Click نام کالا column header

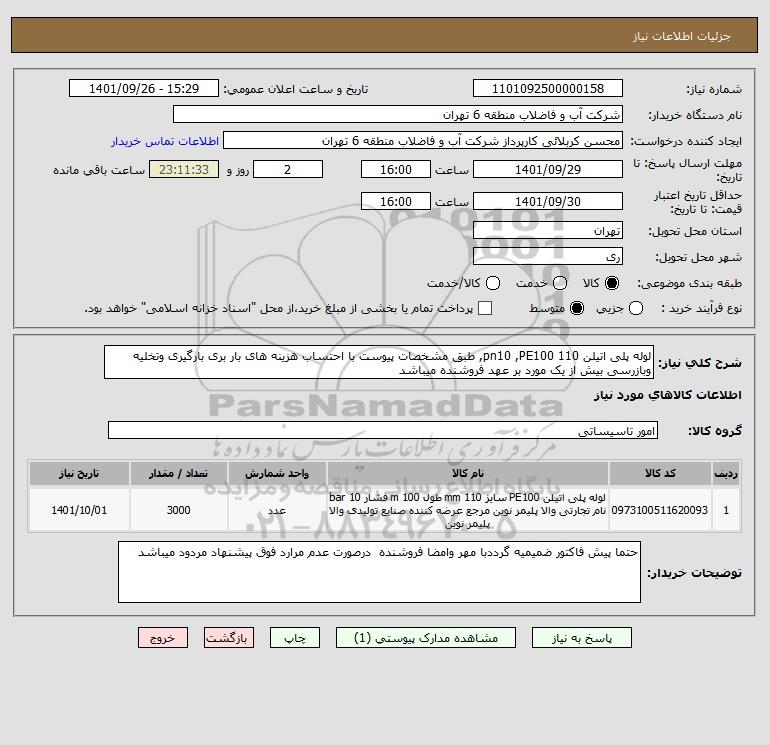point(468,473)
